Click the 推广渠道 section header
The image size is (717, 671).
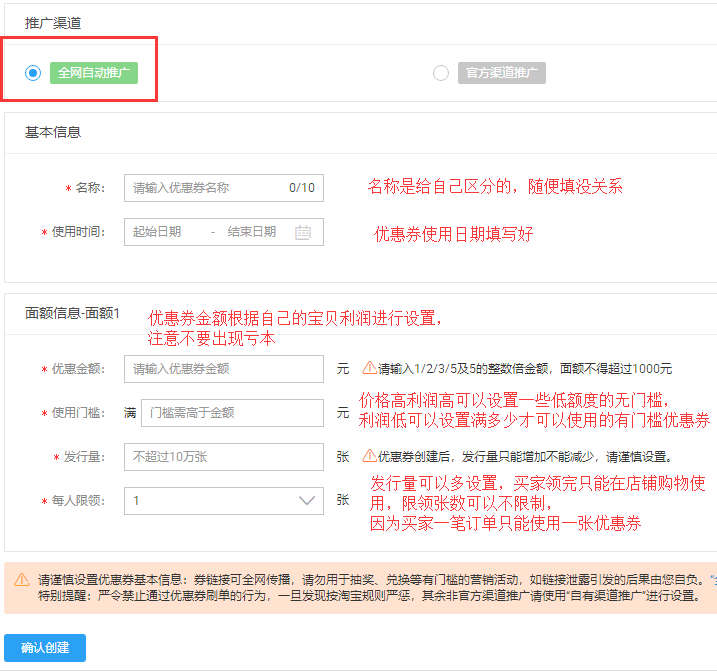(x=53, y=22)
